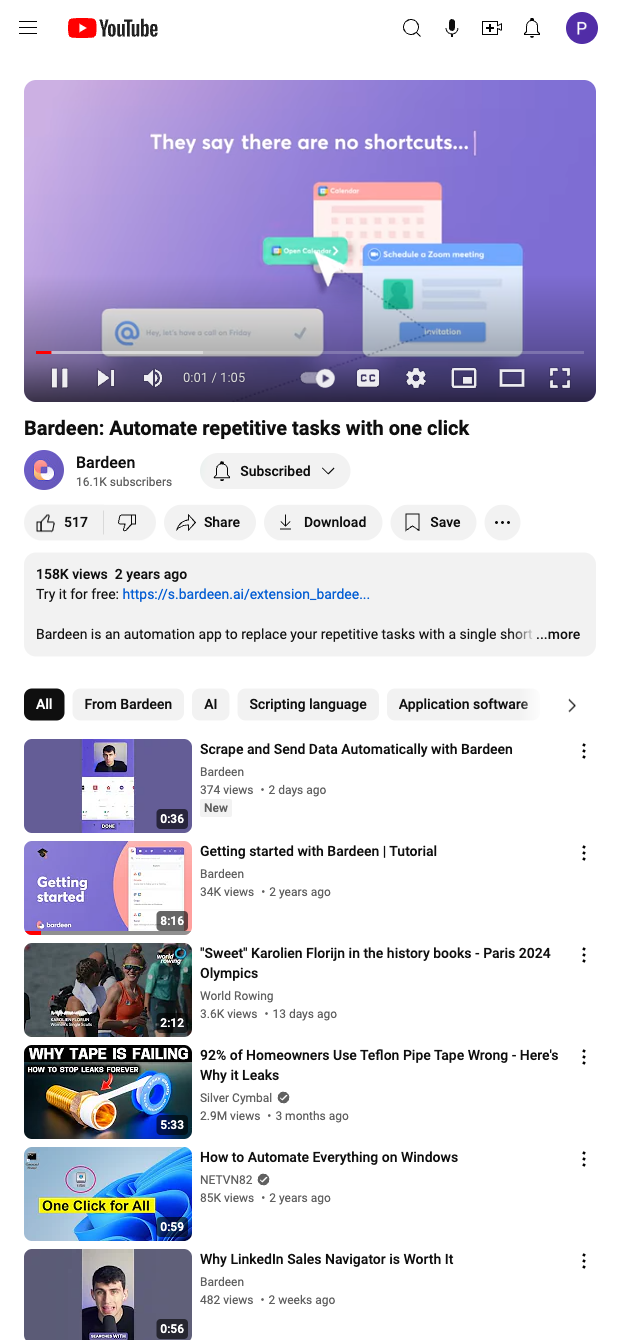Dislike the video with thumbs down
The width and height of the screenshot is (620, 1340).
(x=127, y=522)
